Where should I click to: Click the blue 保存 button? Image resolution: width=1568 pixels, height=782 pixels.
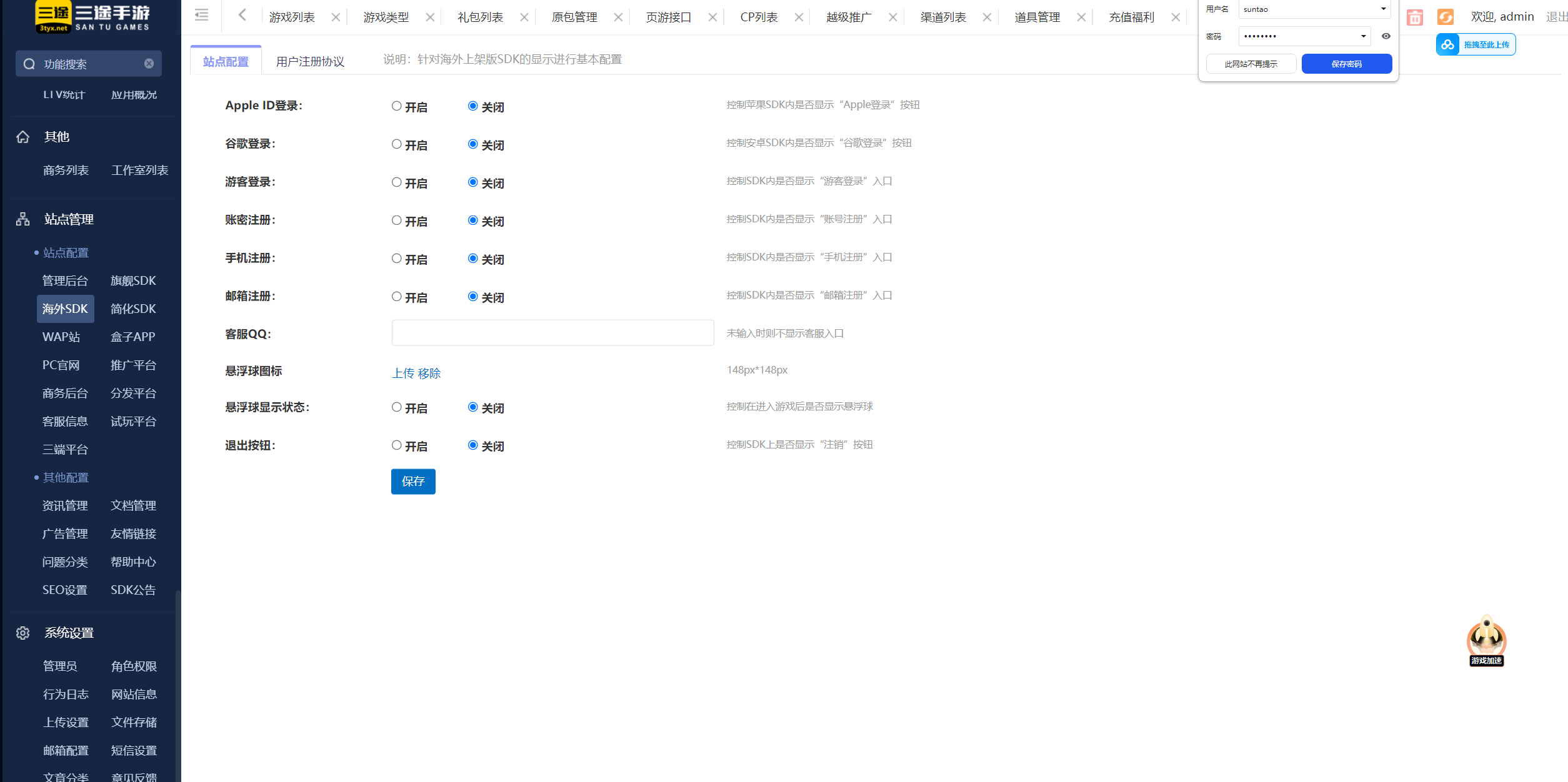coord(413,482)
